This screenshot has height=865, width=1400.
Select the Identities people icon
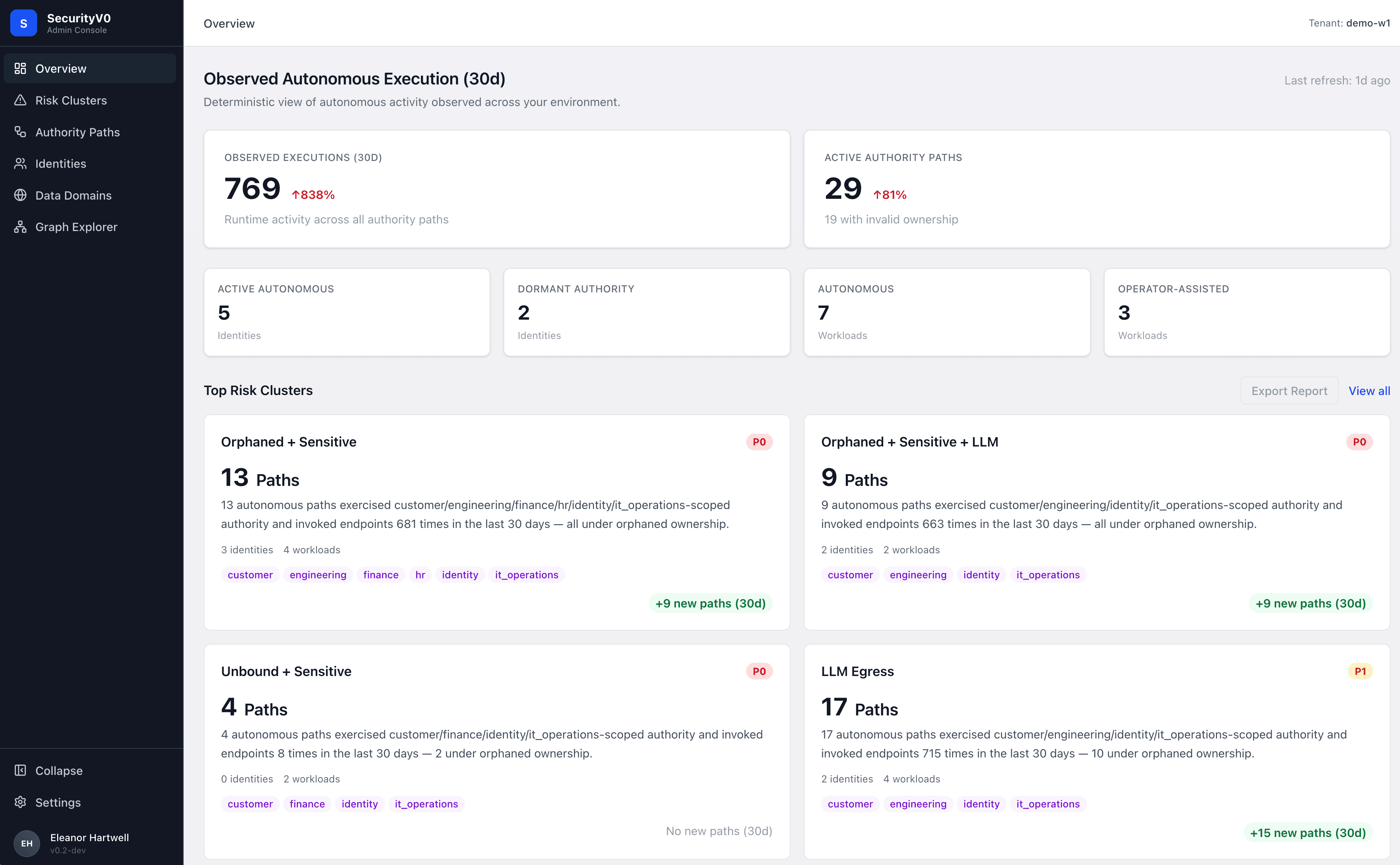point(20,163)
